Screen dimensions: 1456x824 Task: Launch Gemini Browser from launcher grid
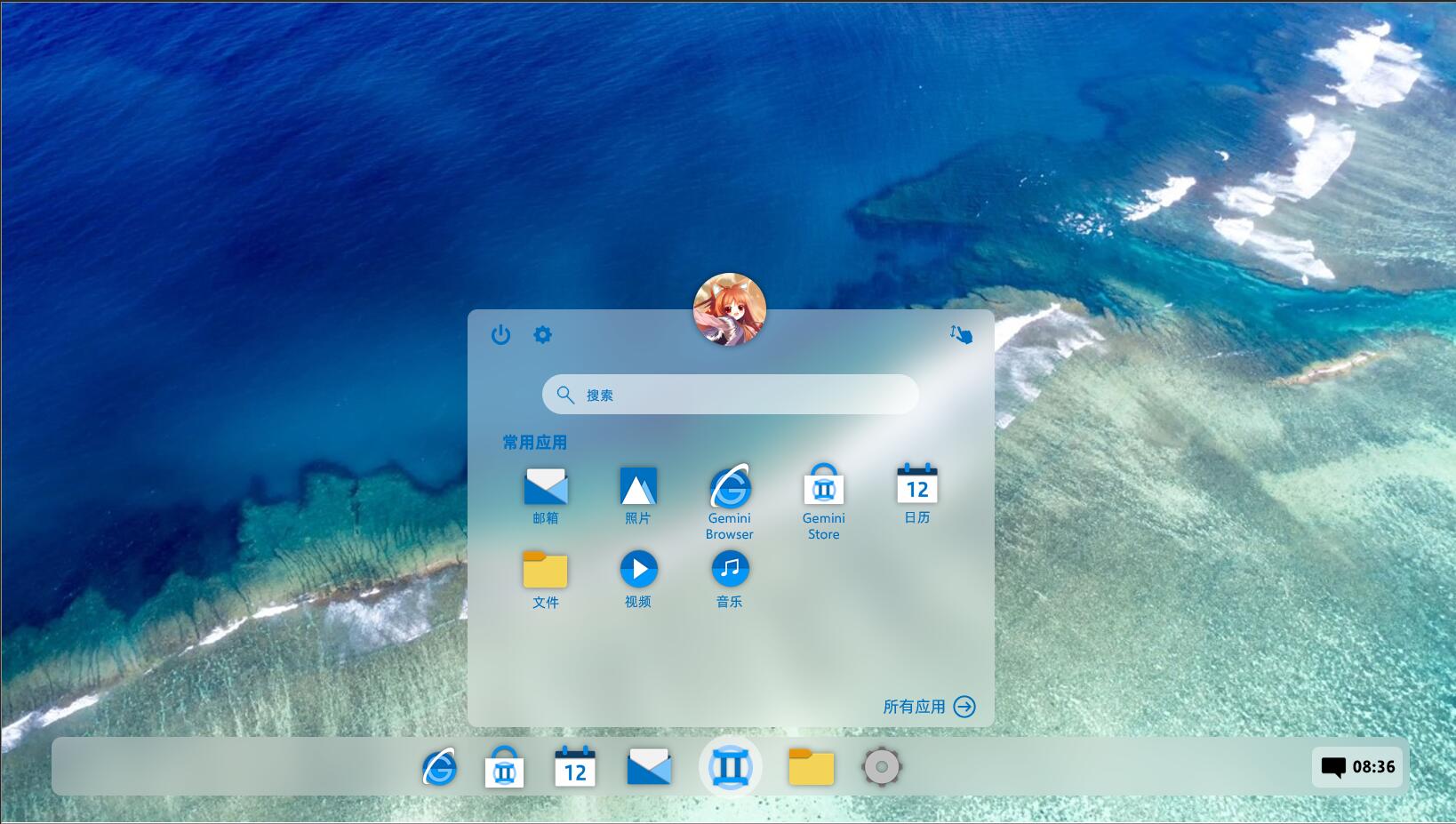(x=730, y=502)
